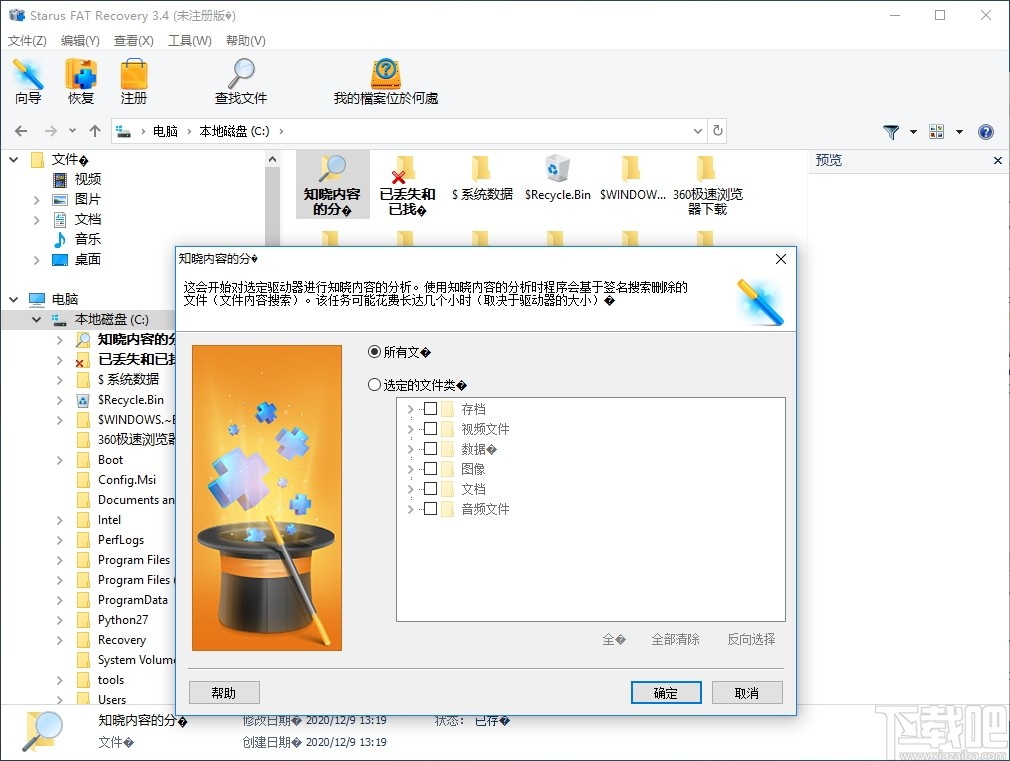Select 桌面 in the sidebar tree
Viewport: 1010px width, 761px height.
point(88,259)
